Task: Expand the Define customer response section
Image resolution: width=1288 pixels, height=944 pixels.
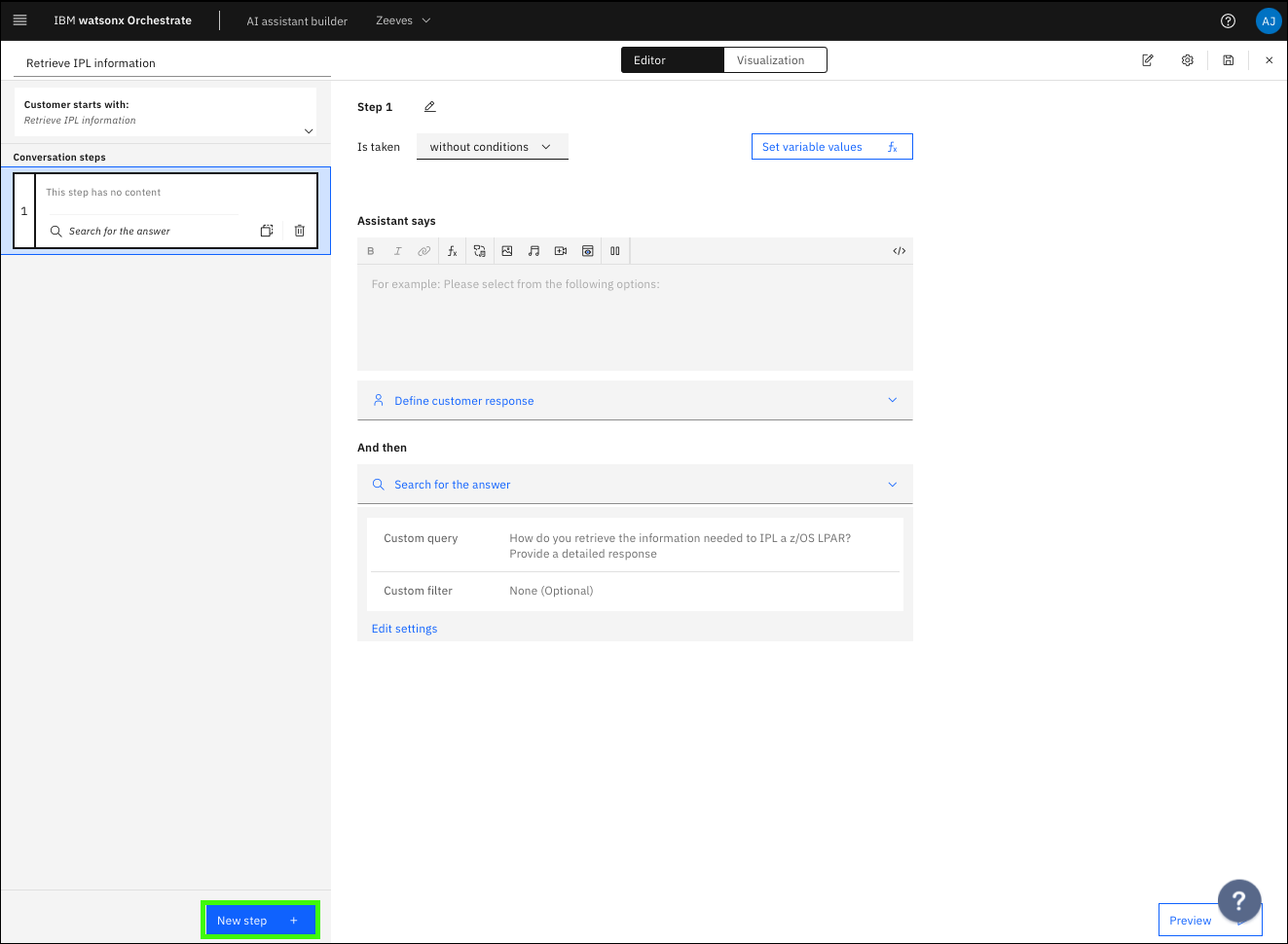Action: [635, 401]
